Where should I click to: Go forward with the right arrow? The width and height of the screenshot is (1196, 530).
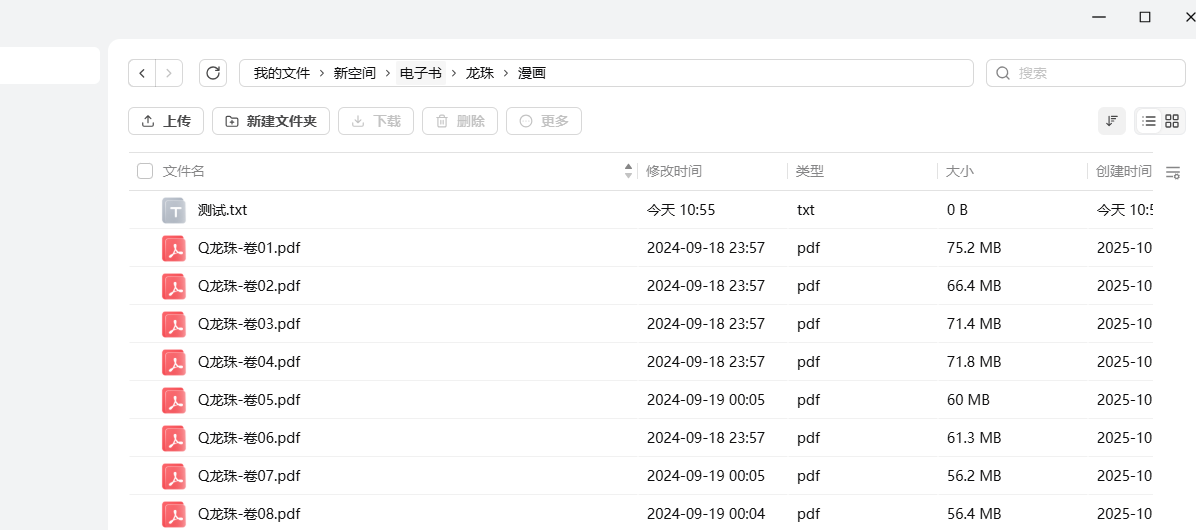pos(169,73)
